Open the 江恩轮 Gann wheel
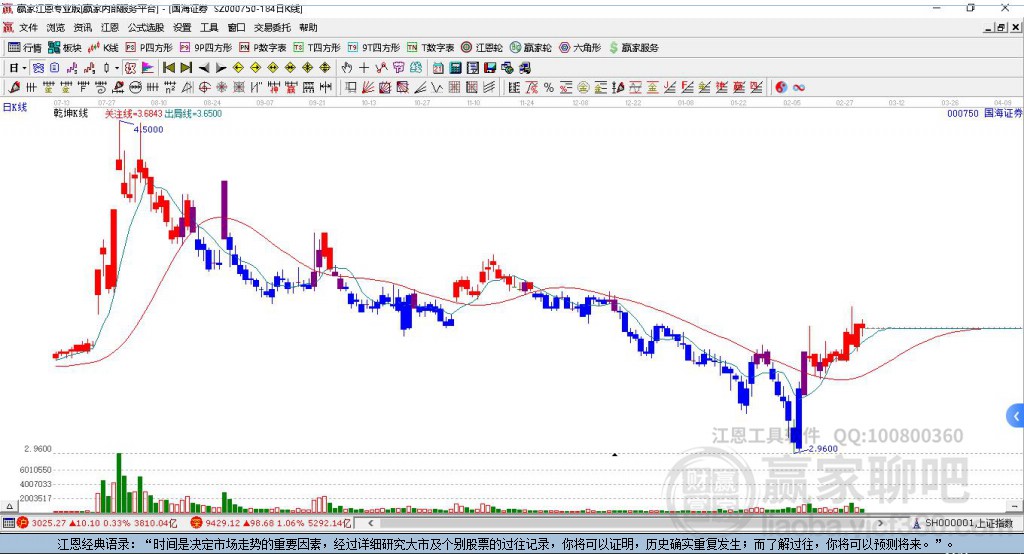The width and height of the screenshot is (1024, 554). pyautogui.click(x=482, y=48)
